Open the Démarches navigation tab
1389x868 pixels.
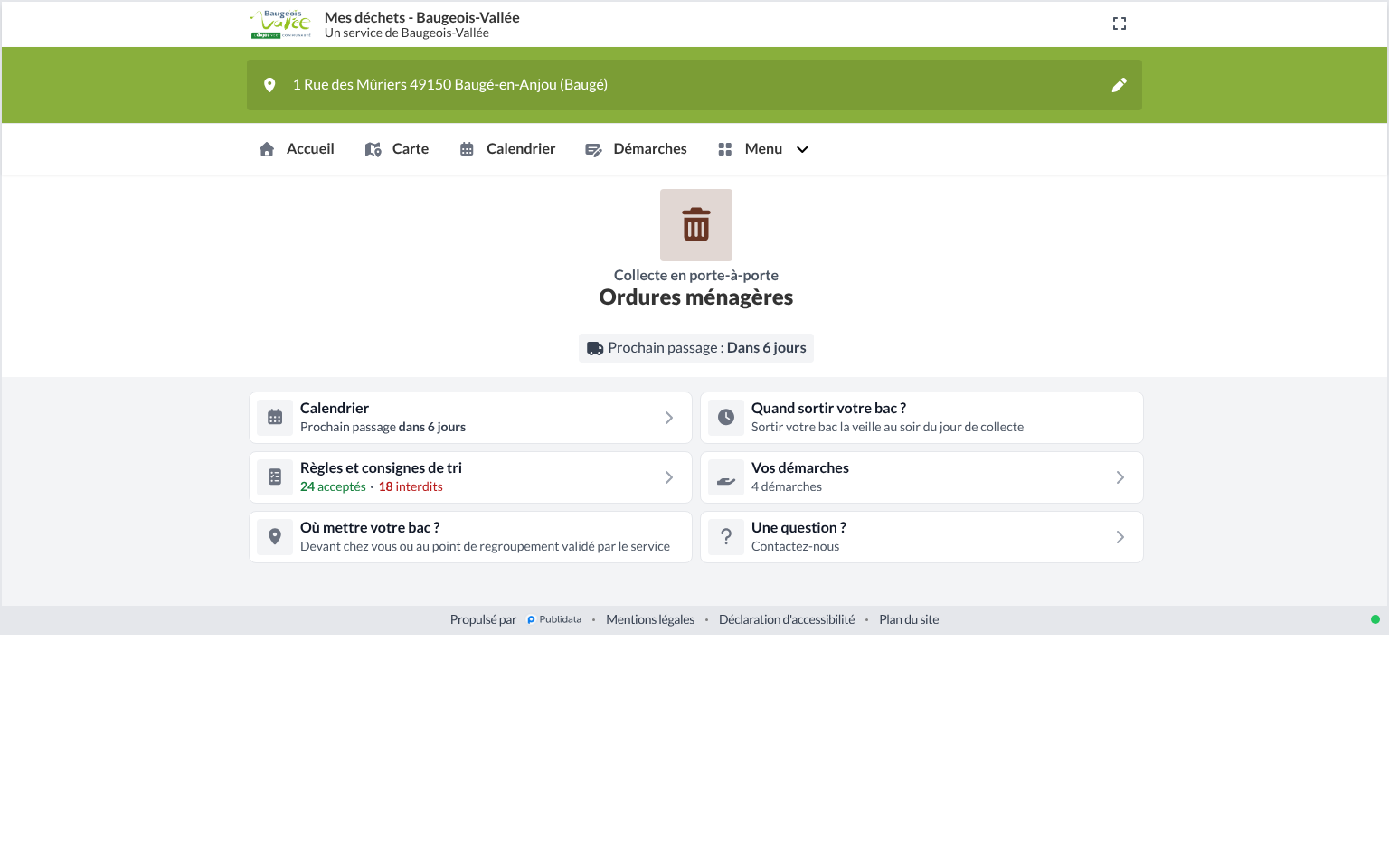pyautogui.click(x=636, y=149)
